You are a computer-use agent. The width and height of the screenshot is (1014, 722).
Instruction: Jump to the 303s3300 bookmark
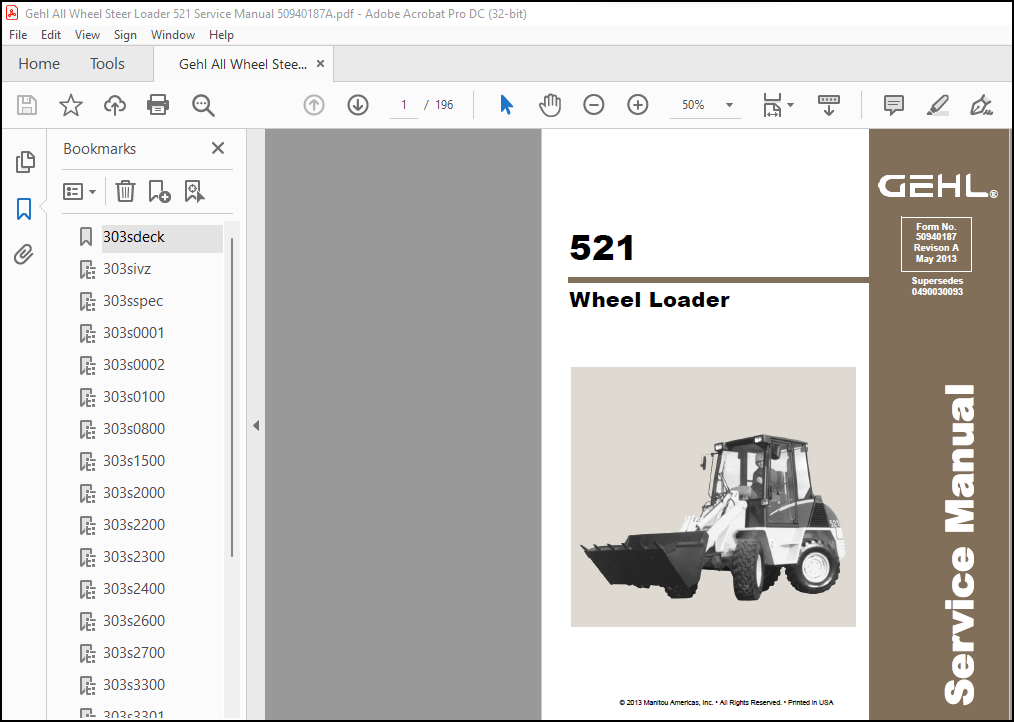point(134,685)
